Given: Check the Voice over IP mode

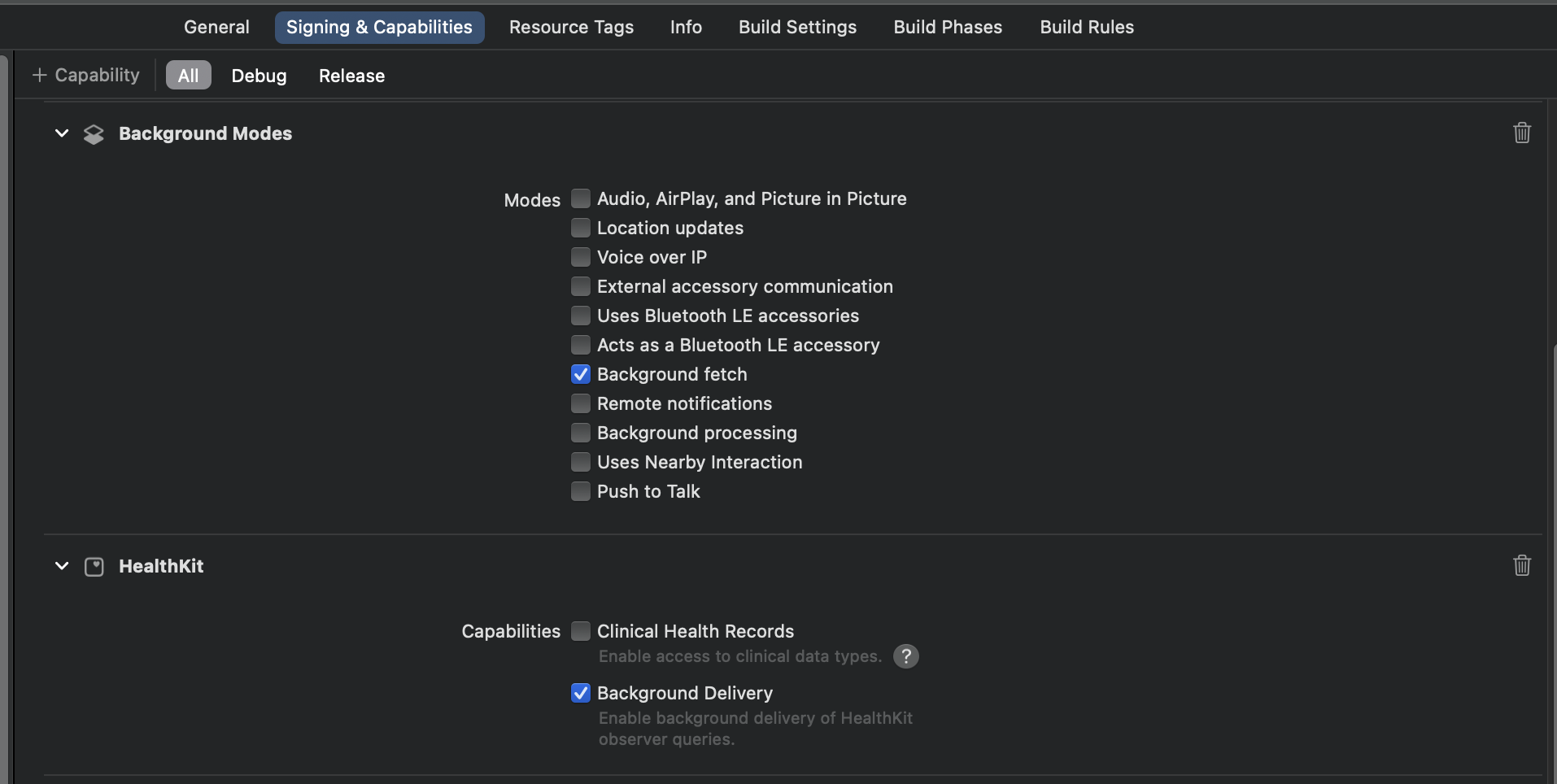Looking at the screenshot, I should pos(580,257).
